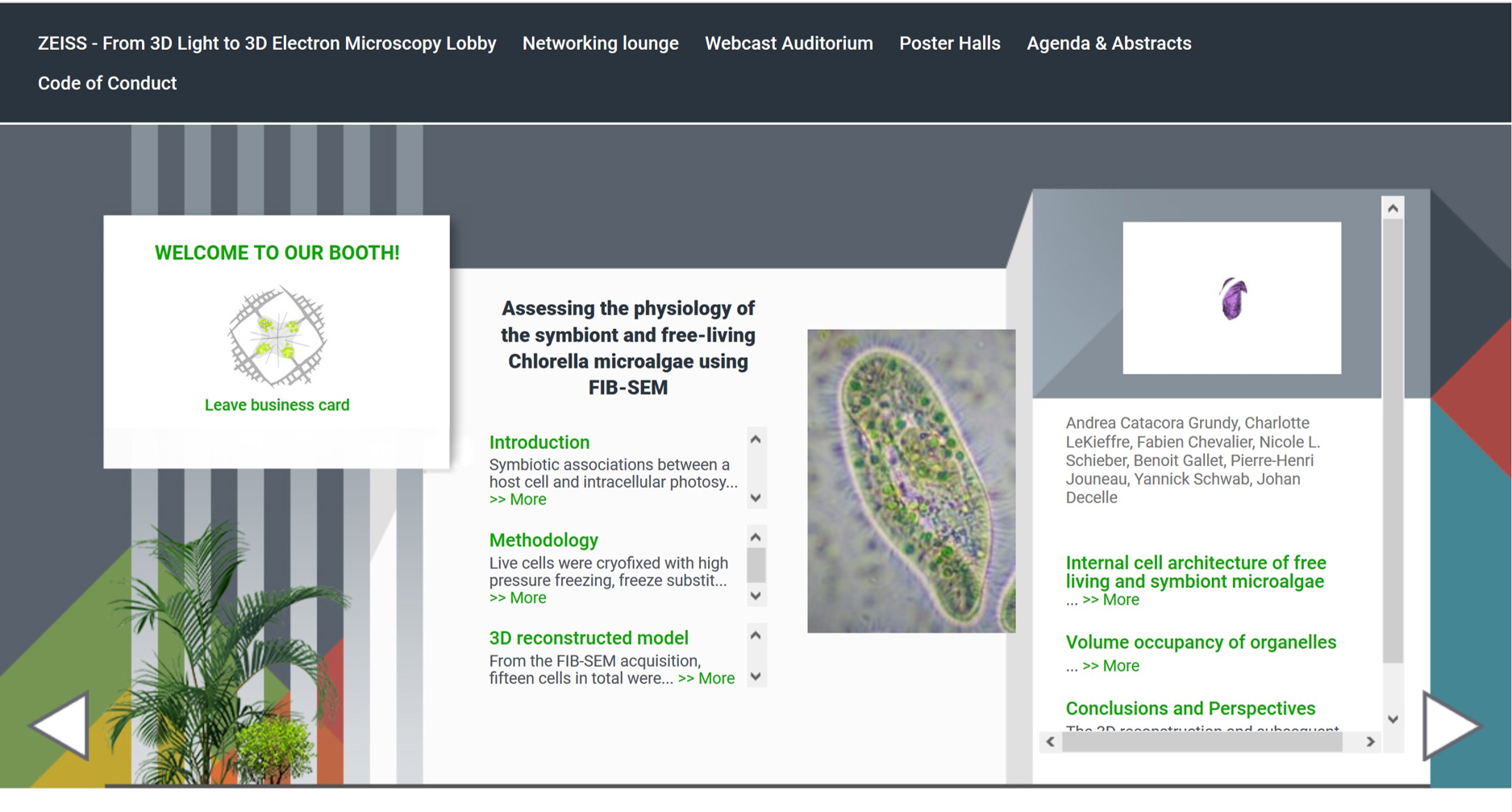The width and height of the screenshot is (1512, 812).
Task: Expand Volume occupancy of organelles via More
Action: (x=1112, y=665)
